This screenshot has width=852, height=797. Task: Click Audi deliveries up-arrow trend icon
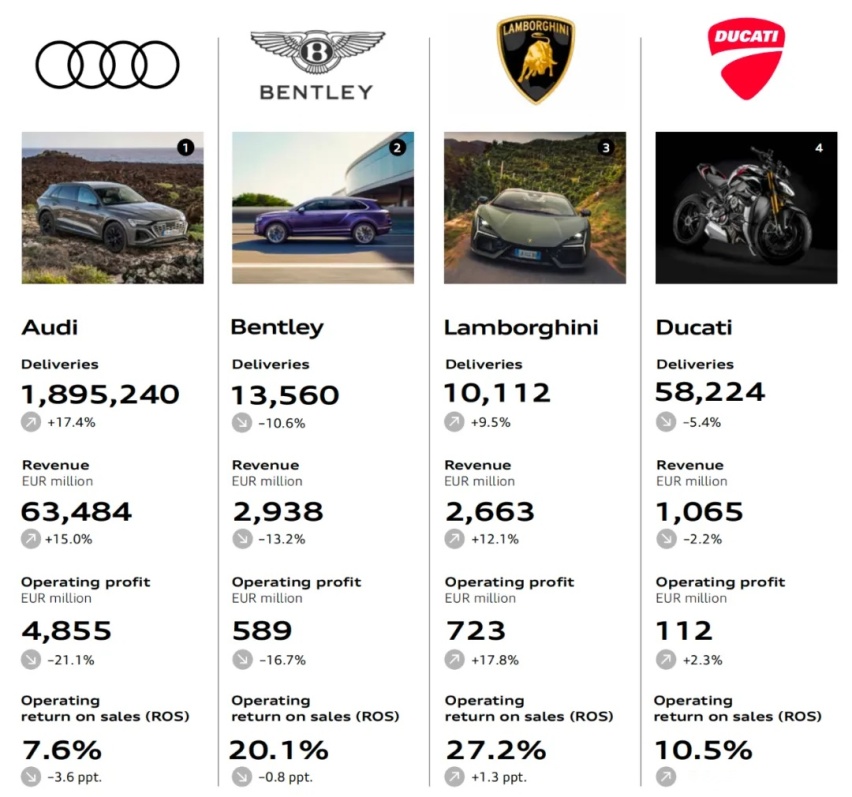(x=31, y=422)
